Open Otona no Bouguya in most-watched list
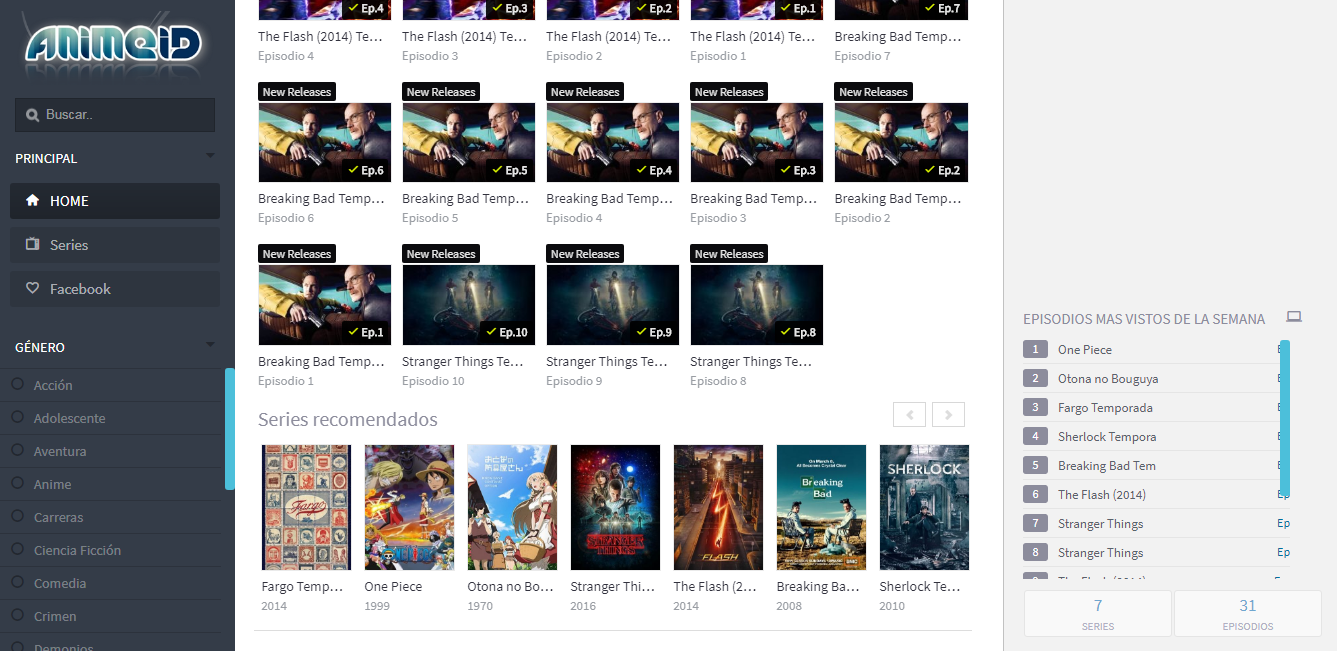This screenshot has height=651, width=1337. pyautogui.click(x=1108, y=379)
